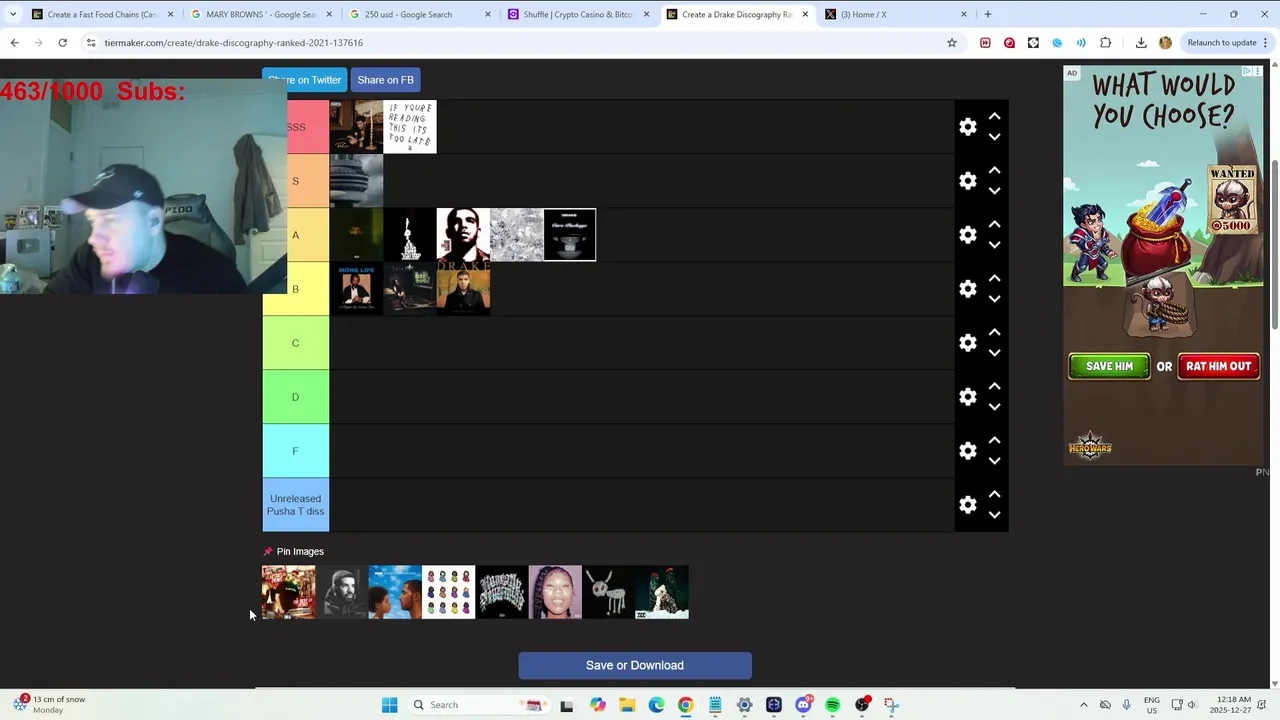Open settings gear for the SSS tier row
The height and width of the screenshot is (720, 1280).
(967, 127)
